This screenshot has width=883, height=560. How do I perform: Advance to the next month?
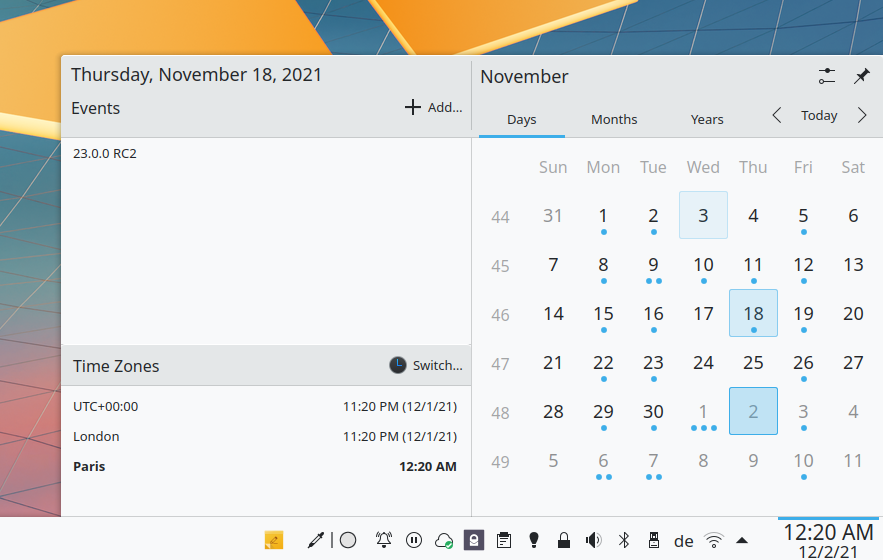[862, 116]
